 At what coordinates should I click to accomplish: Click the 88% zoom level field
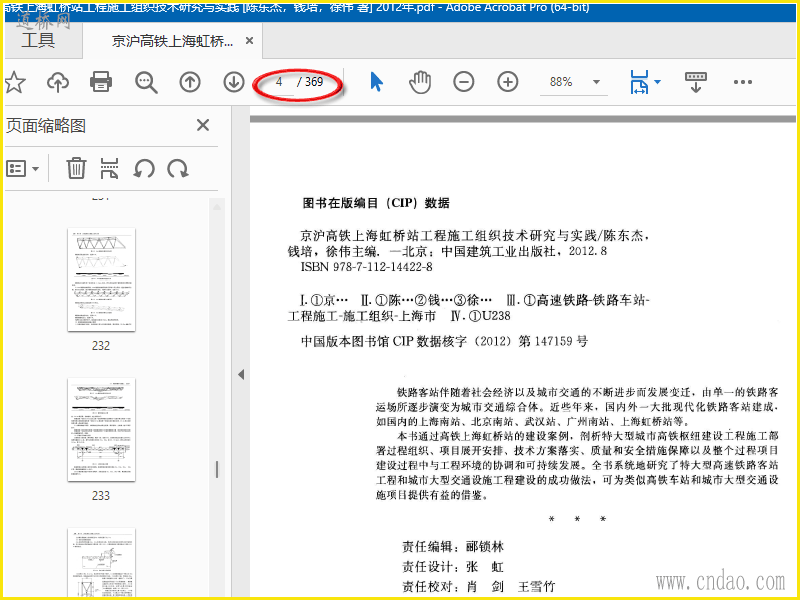point(561,82)
